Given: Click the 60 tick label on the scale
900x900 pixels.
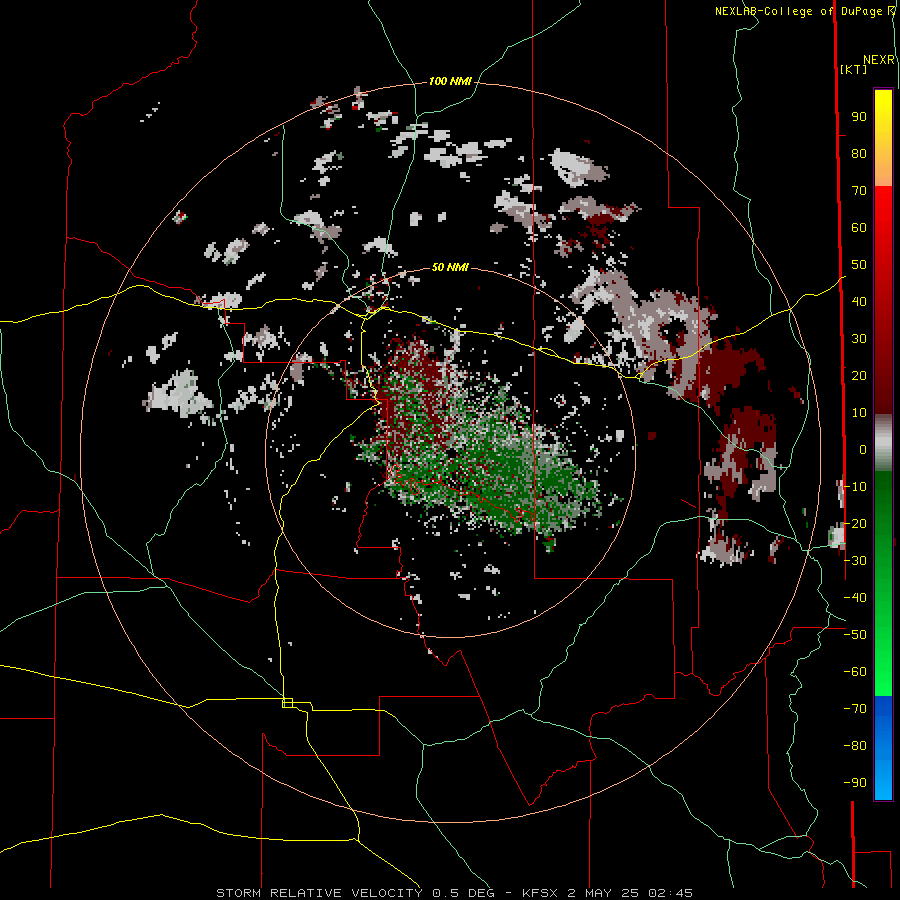Looking at the screenshot, I should coord(859,228).
